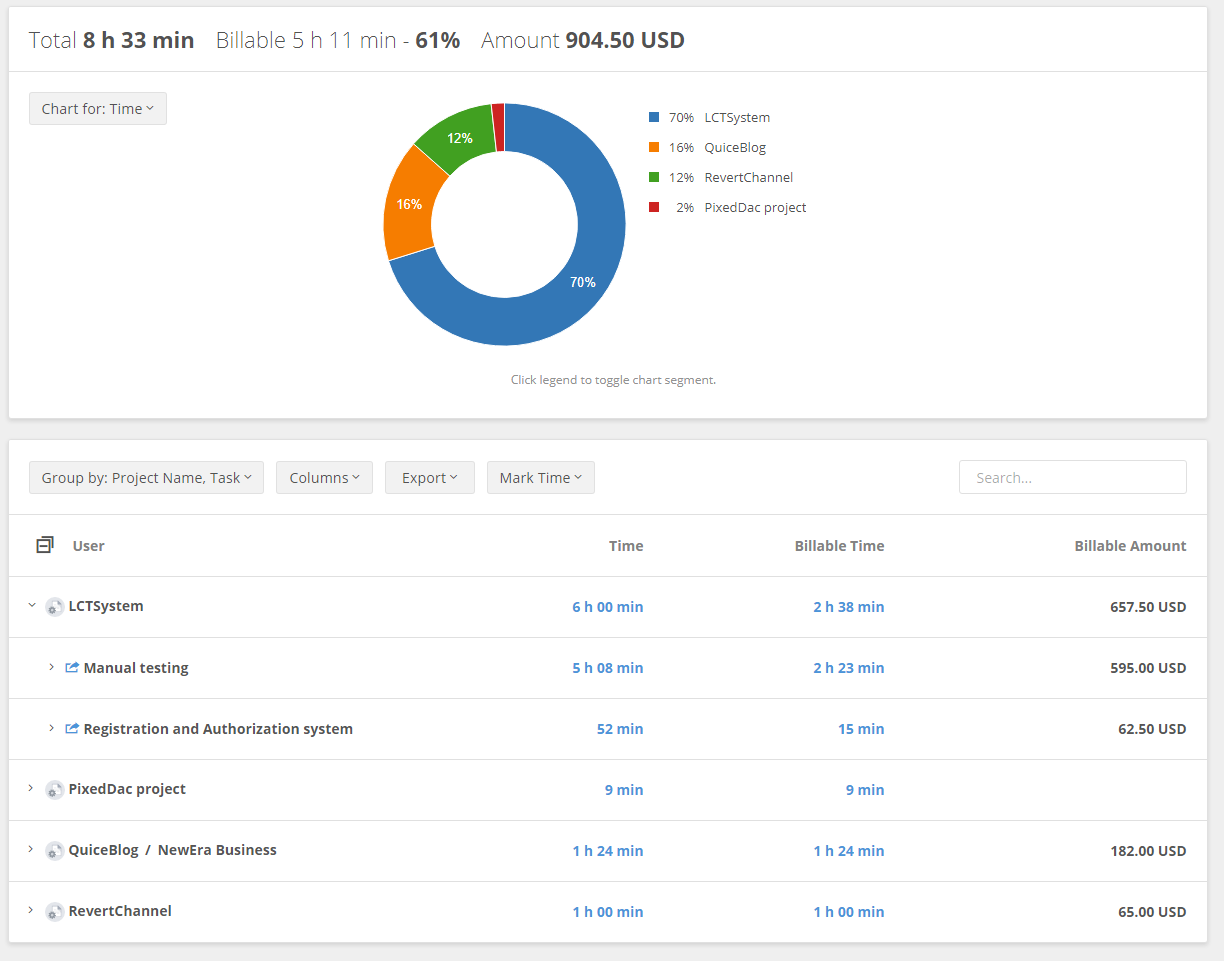Click the Billable Amount column header
Viewport: 1224px width, 961px height.
[1130, 546]
